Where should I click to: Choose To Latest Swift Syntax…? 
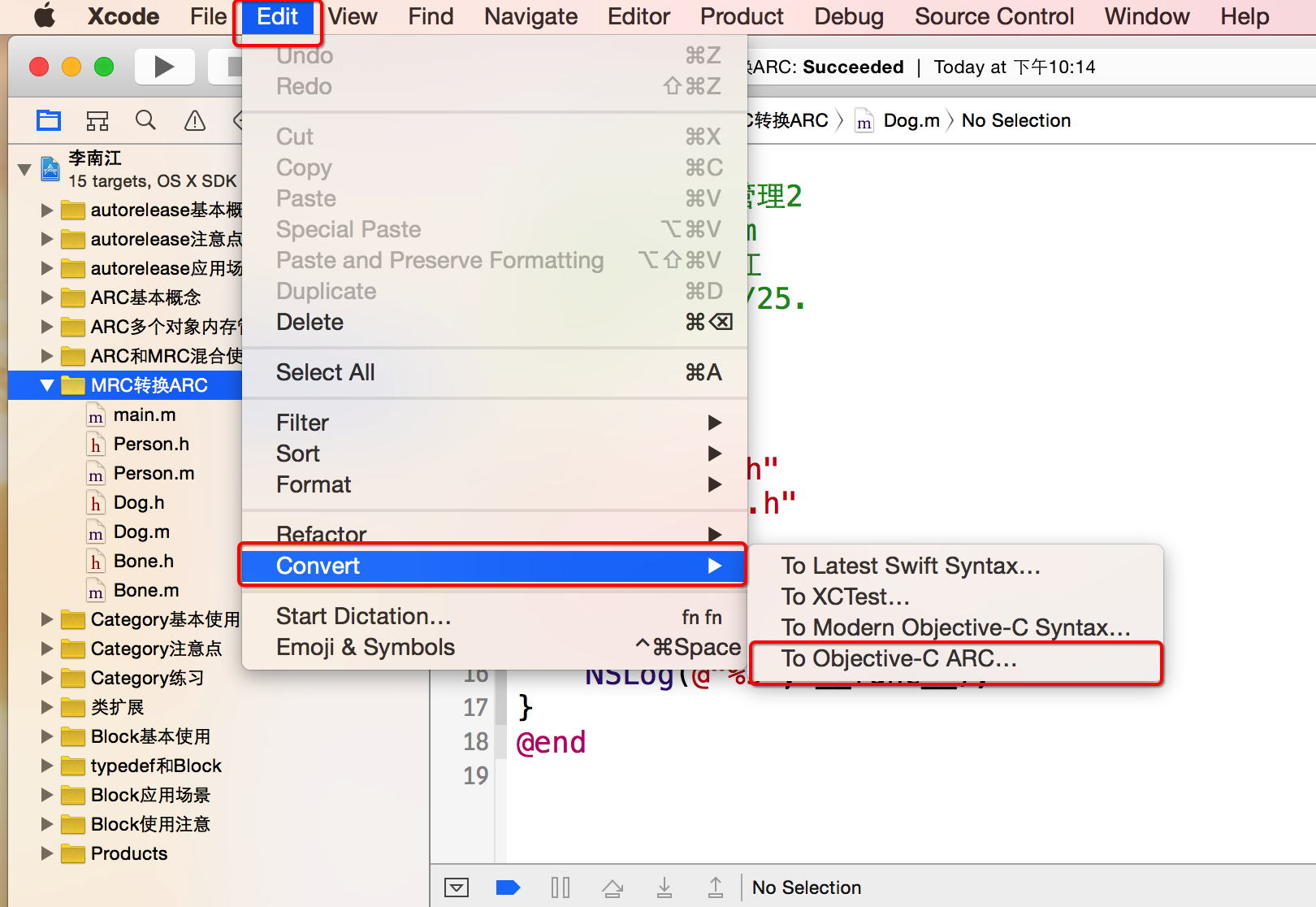tap(956, 566)
